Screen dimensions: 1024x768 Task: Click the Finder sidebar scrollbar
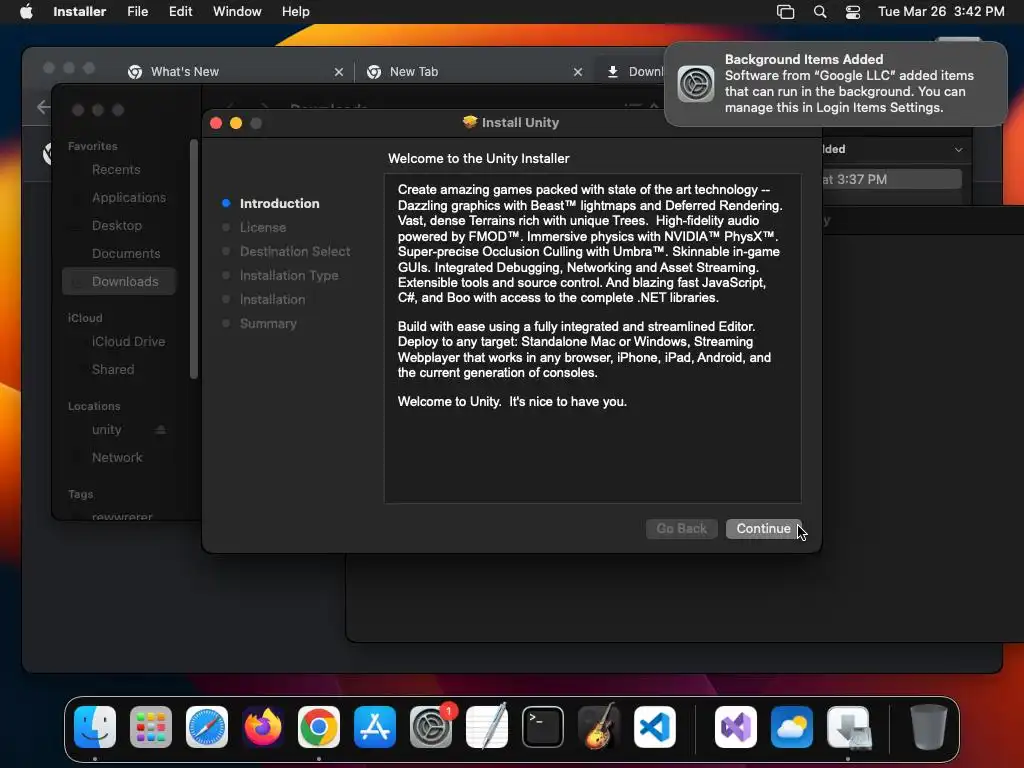click(193, 259)
